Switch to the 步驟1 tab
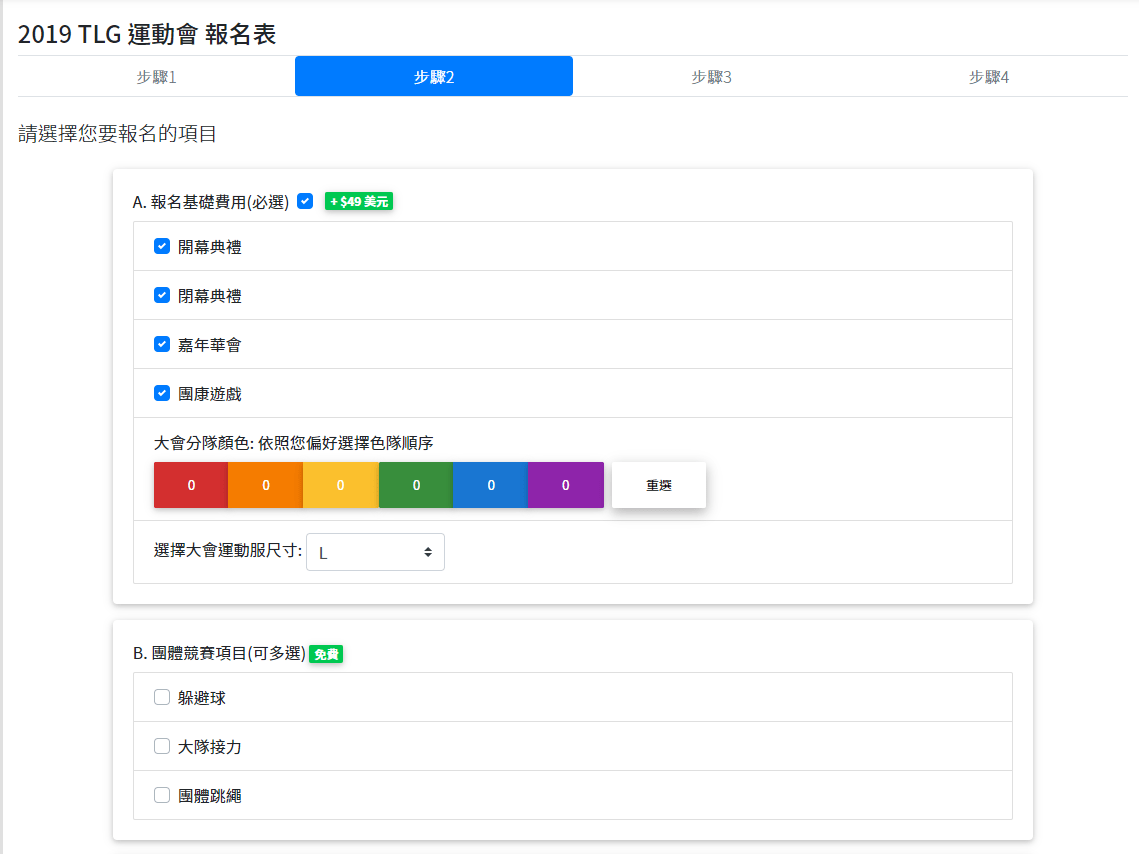Viewport: 1139px width, 854px height. [x=154, y=76]
